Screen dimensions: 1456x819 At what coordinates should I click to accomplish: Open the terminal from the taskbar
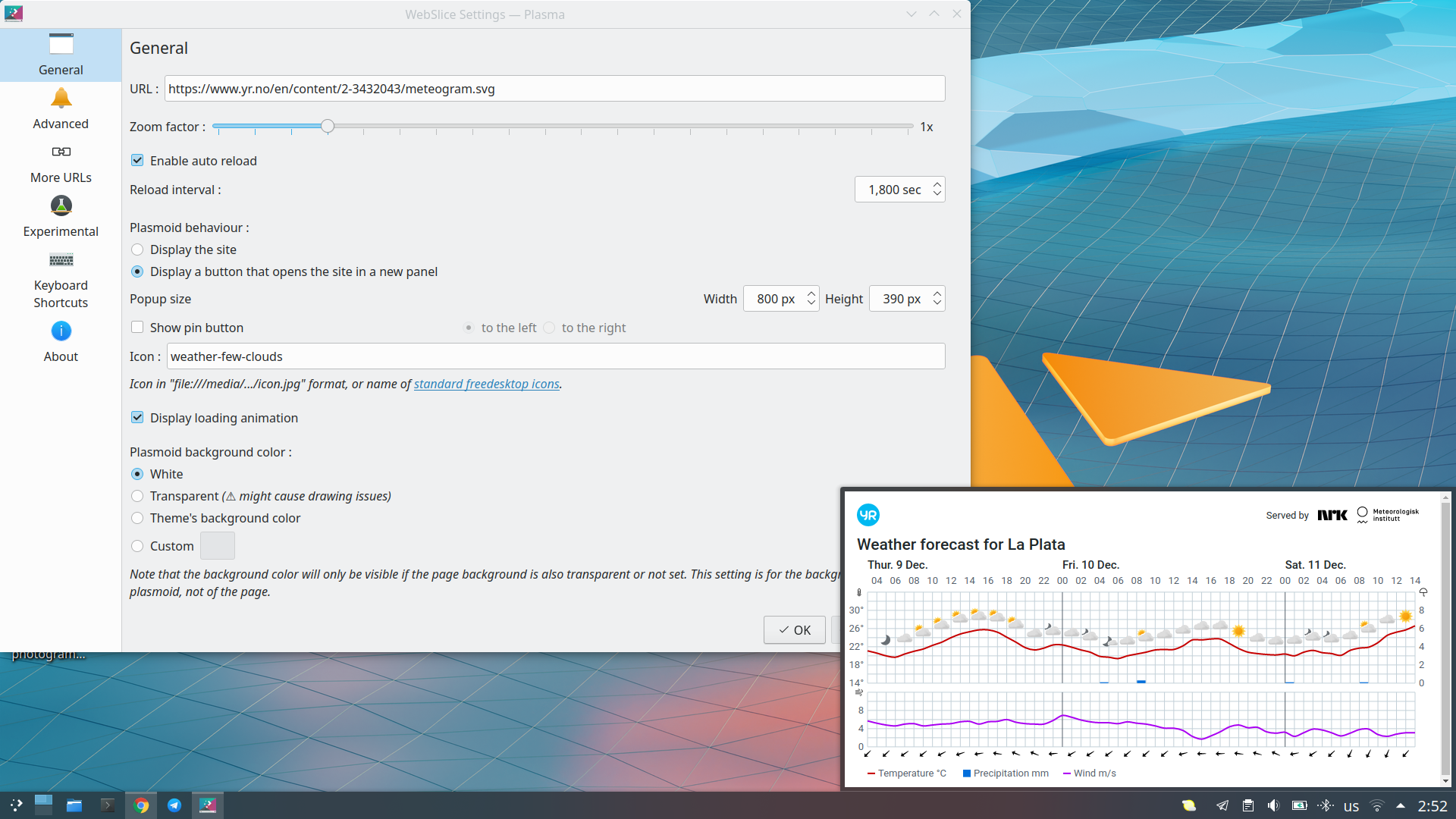click(x=108, y=805)
